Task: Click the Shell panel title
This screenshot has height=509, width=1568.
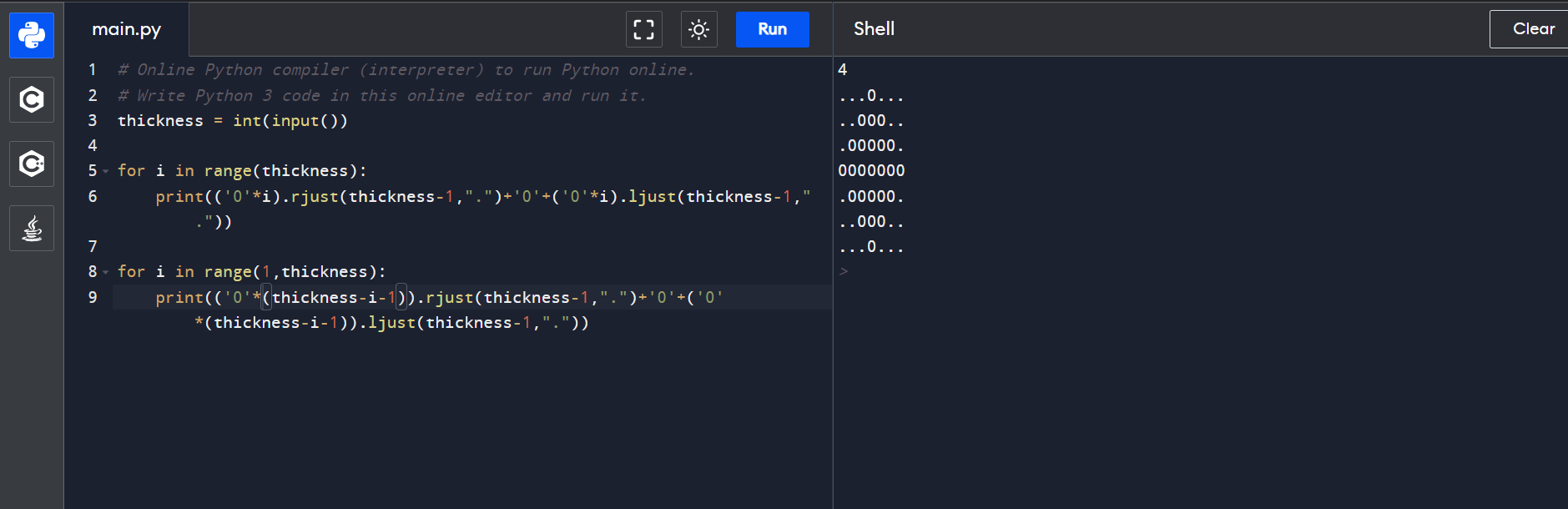Action: [874, 29]
